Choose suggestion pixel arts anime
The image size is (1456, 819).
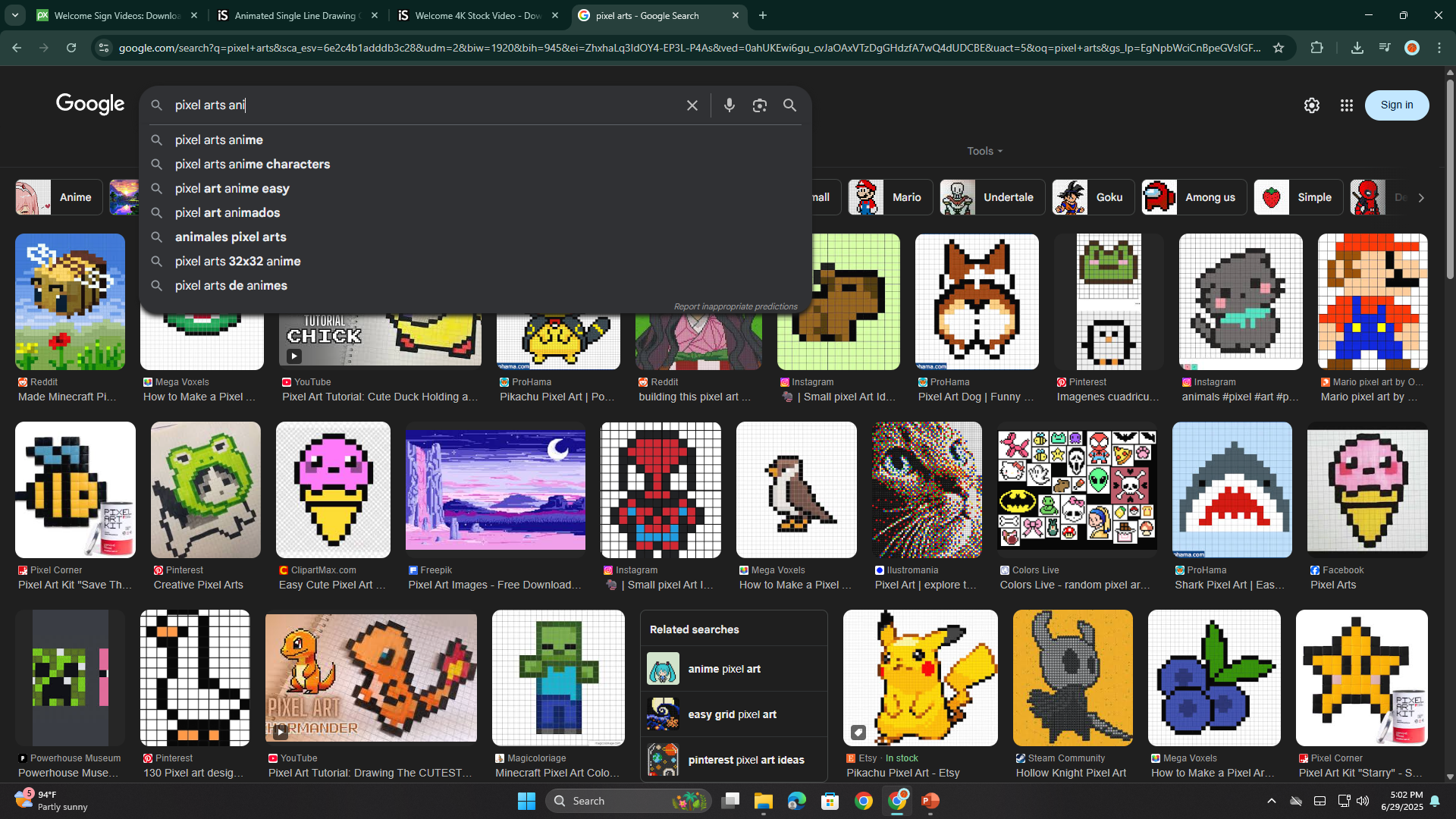tap(475, 140)
